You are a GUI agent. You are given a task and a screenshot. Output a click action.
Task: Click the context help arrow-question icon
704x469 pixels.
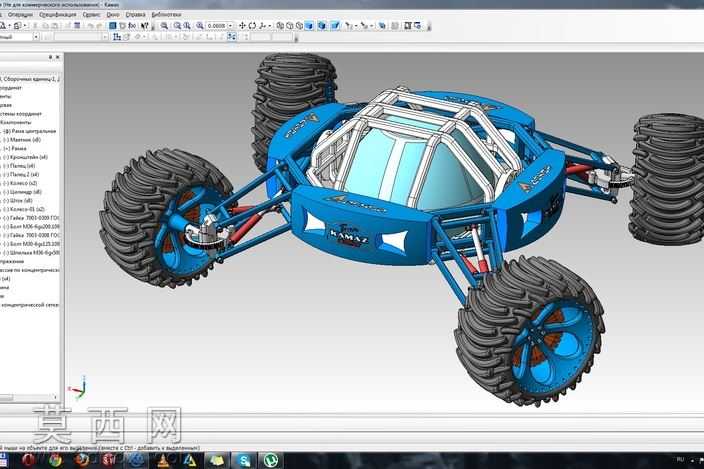pos(144,26)
